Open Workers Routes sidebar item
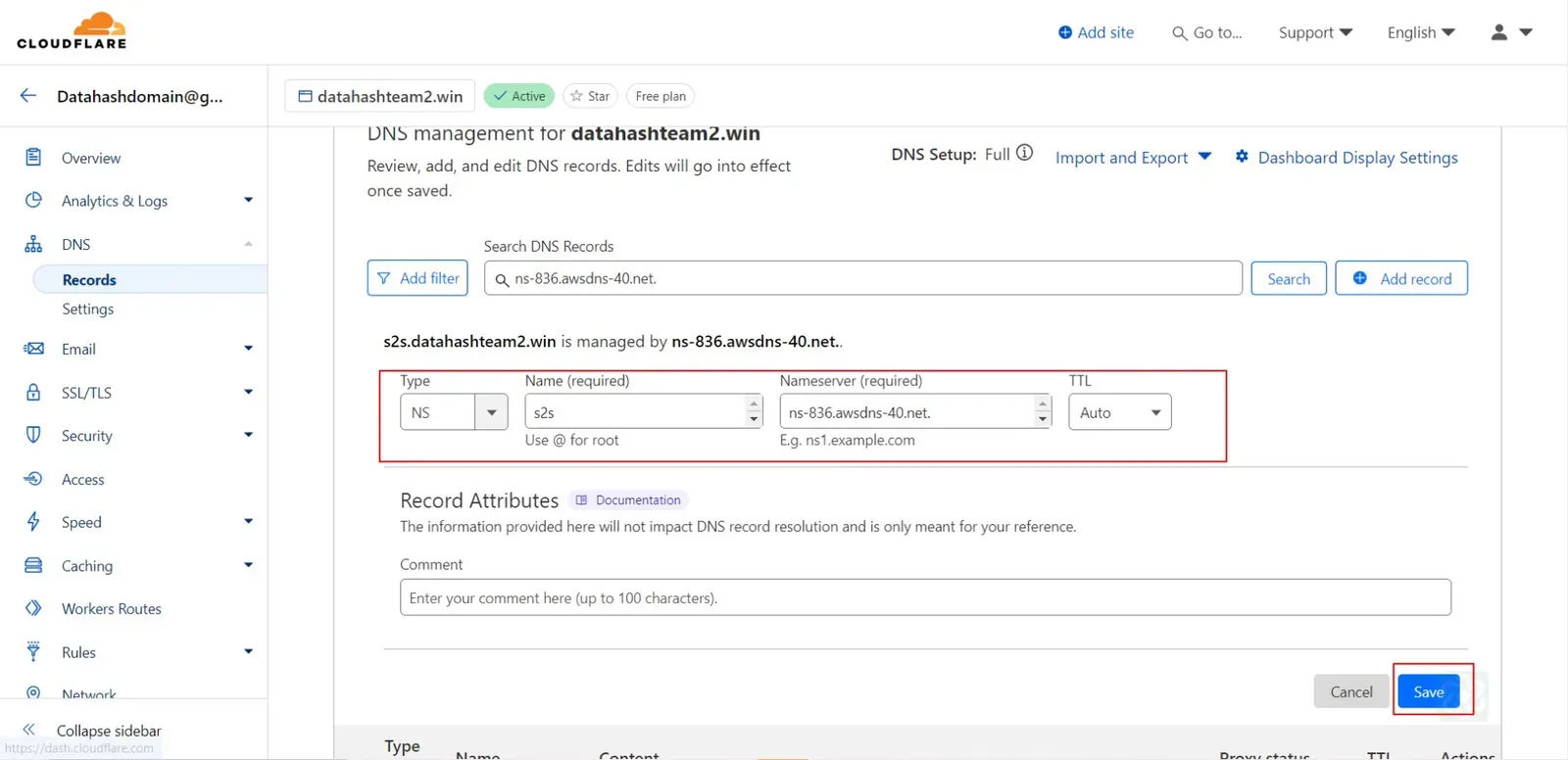Image resolution: width=1568 pixels, height=760 pixels. (112, 608)
